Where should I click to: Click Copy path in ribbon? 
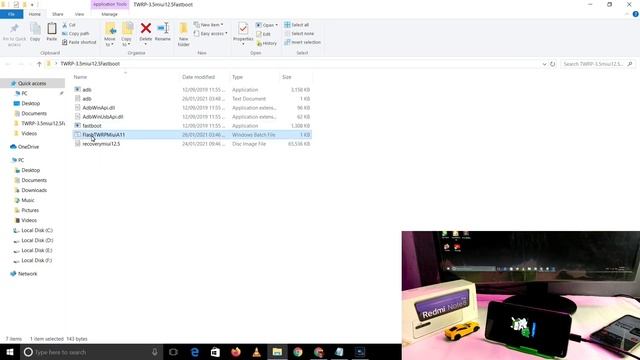tap(76, 33)
